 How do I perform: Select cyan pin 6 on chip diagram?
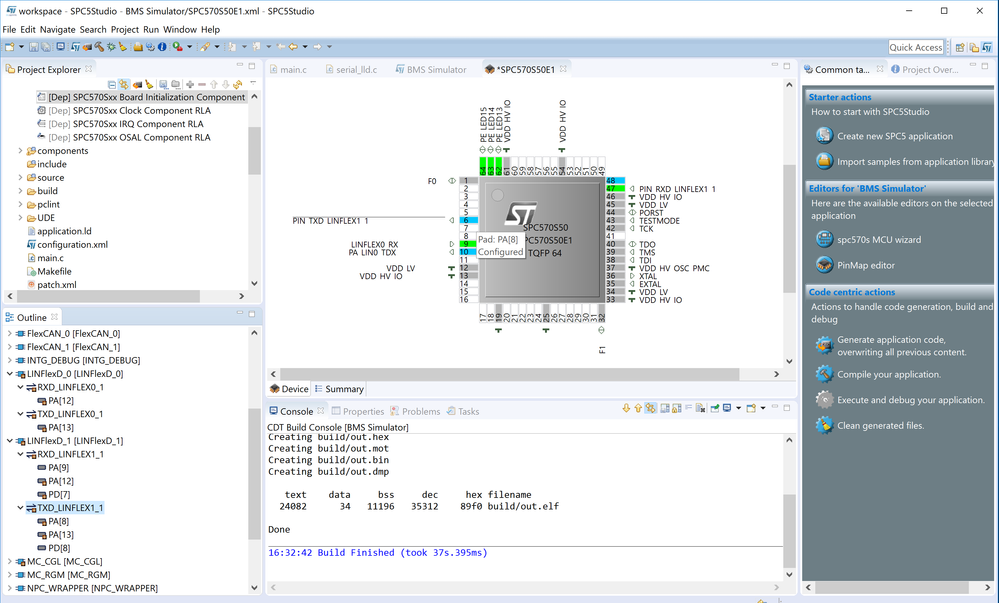[468, 220]
